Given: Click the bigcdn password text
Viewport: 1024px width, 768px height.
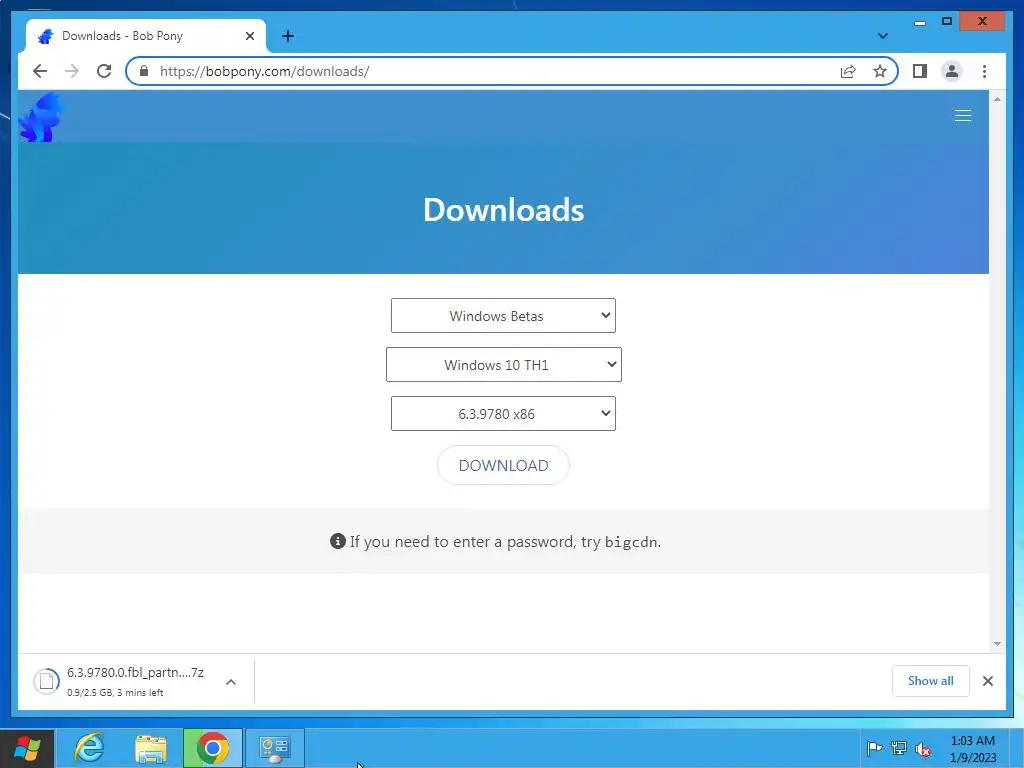Looking at the screenshot, I should click(631, 542).
